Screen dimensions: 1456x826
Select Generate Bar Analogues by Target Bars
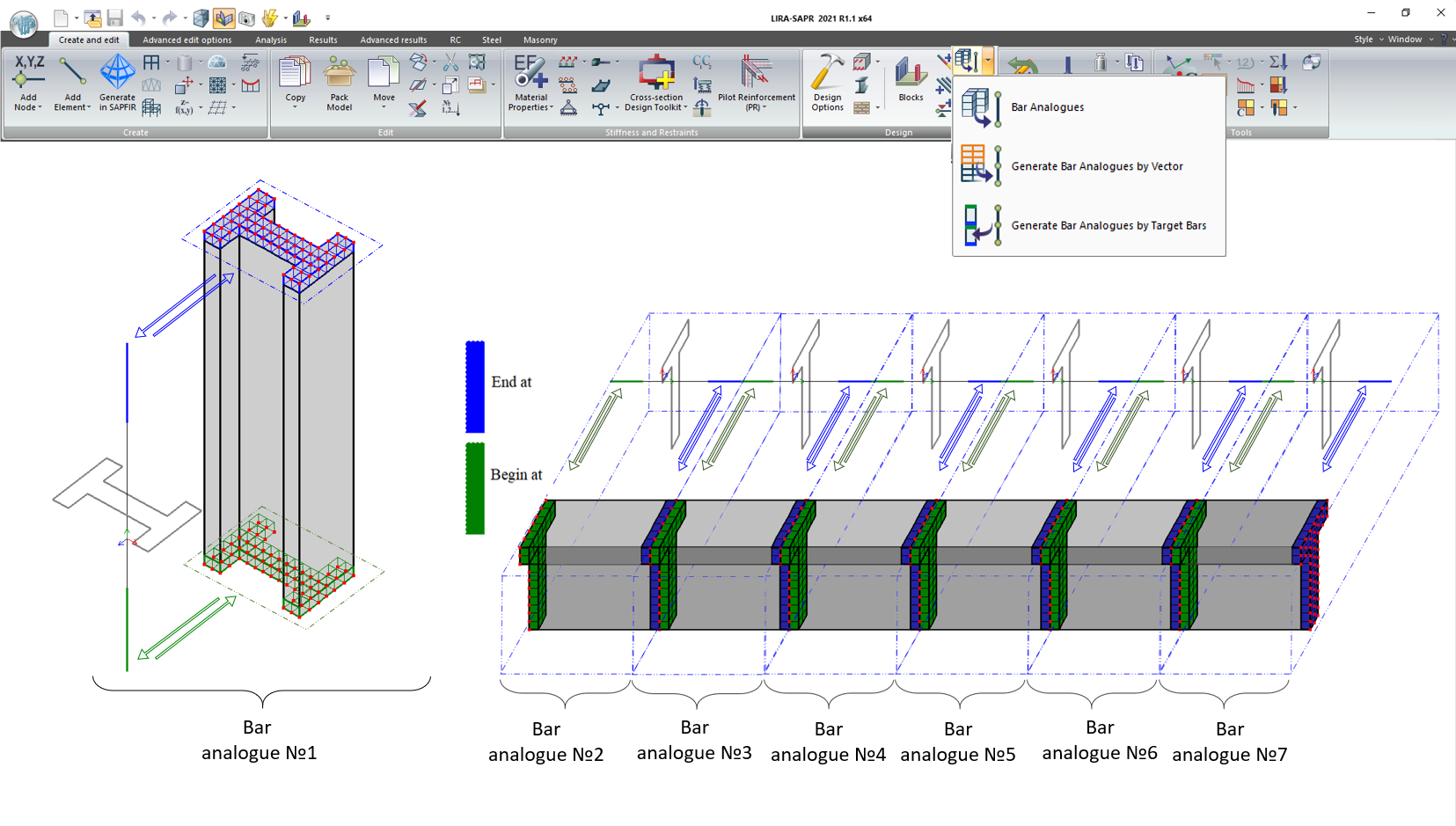click(x=1108, y=225)
